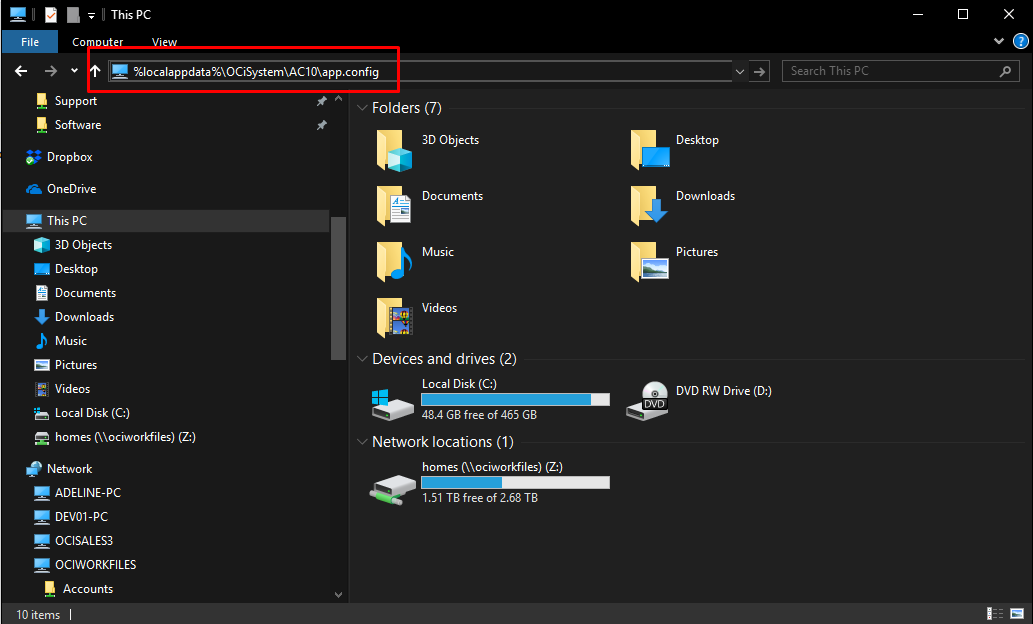This screenshot has height=624, width=1033.
Task: Open the address bar history dropdown
Action: point(740,71)
